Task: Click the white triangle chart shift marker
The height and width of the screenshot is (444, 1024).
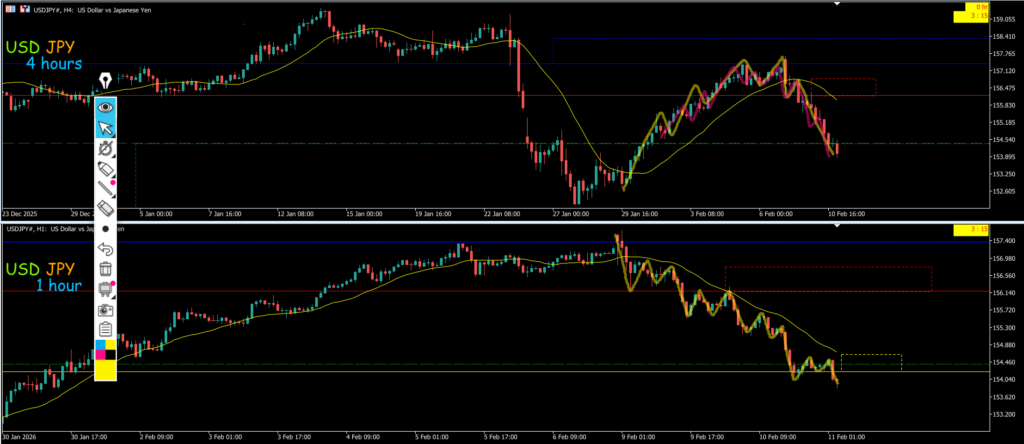Action: (837, 3)
